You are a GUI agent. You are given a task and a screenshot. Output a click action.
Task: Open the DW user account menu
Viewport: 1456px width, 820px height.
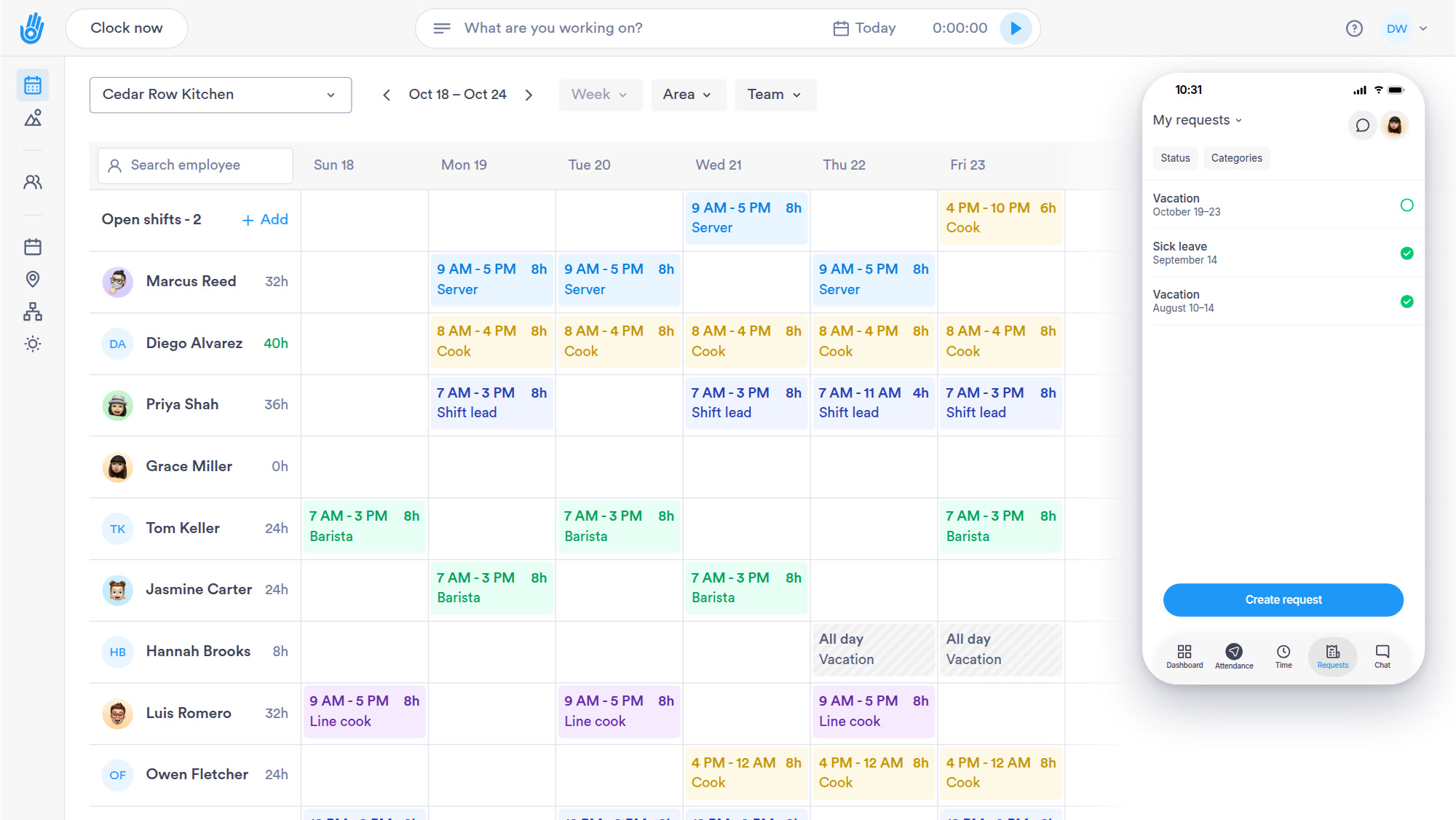pyautogui.click(x=1406, y=28)
